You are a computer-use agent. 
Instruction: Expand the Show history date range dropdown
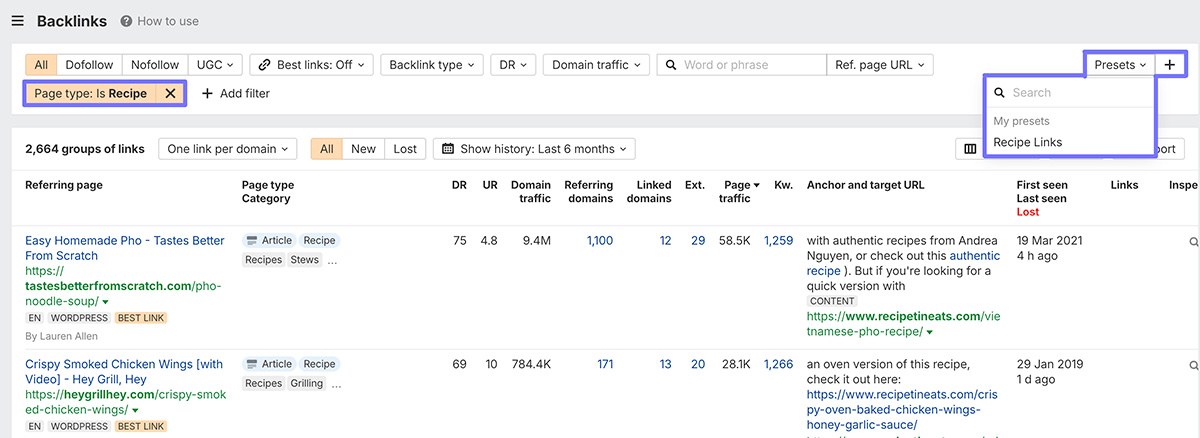tap(534, 149)
